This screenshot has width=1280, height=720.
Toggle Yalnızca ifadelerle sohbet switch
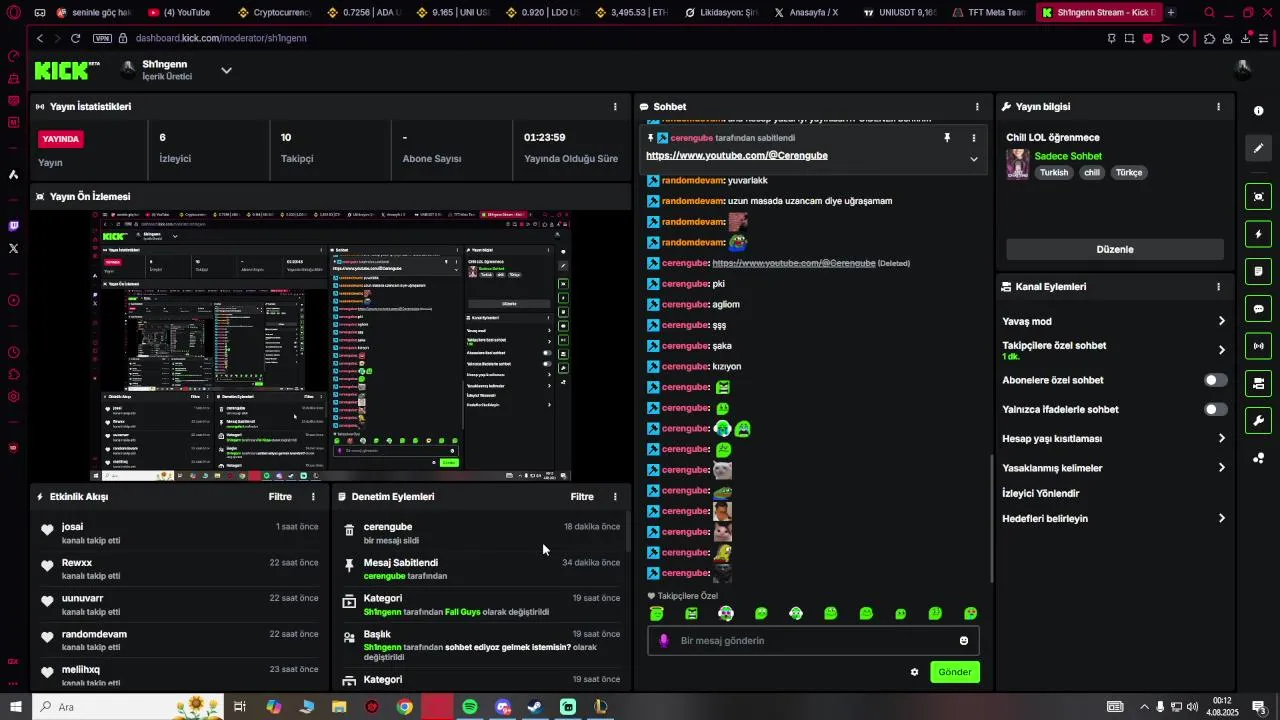[1215, 409]
